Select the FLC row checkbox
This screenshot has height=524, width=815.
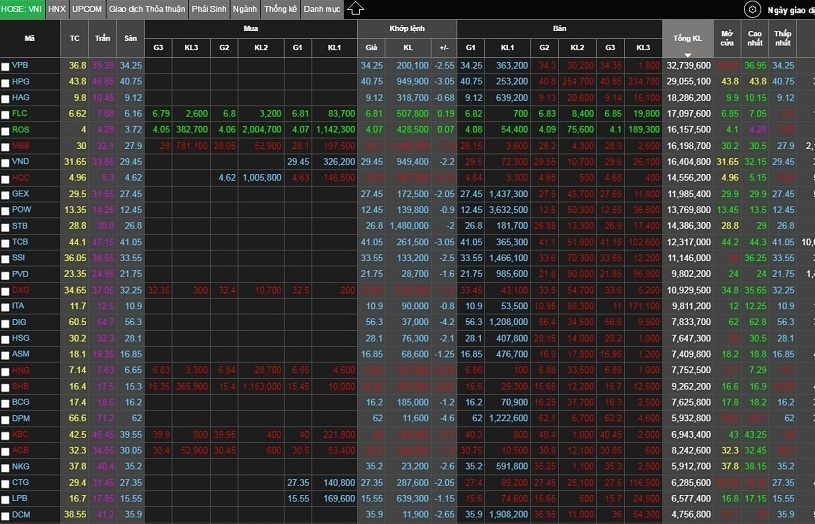coord(6,114)
